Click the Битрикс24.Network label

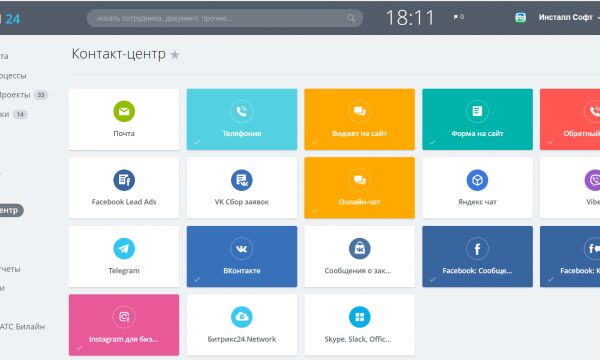pos(242,339)
